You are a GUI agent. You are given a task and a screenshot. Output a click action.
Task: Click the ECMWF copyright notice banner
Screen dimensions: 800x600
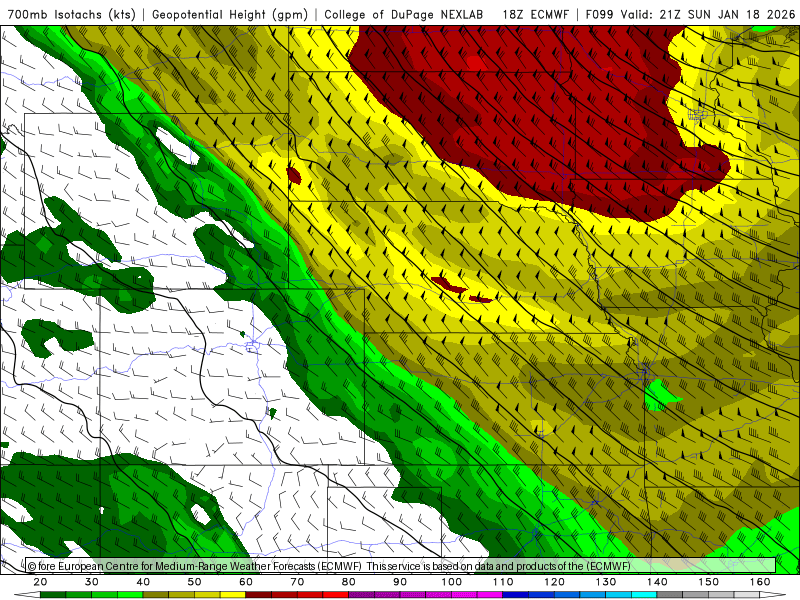(x=401, y=565)
